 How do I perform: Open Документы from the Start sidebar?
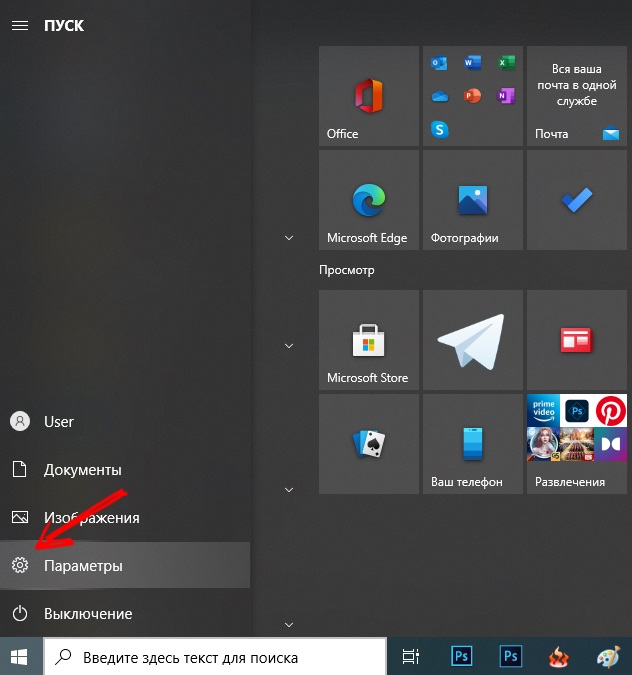(125, 469)
